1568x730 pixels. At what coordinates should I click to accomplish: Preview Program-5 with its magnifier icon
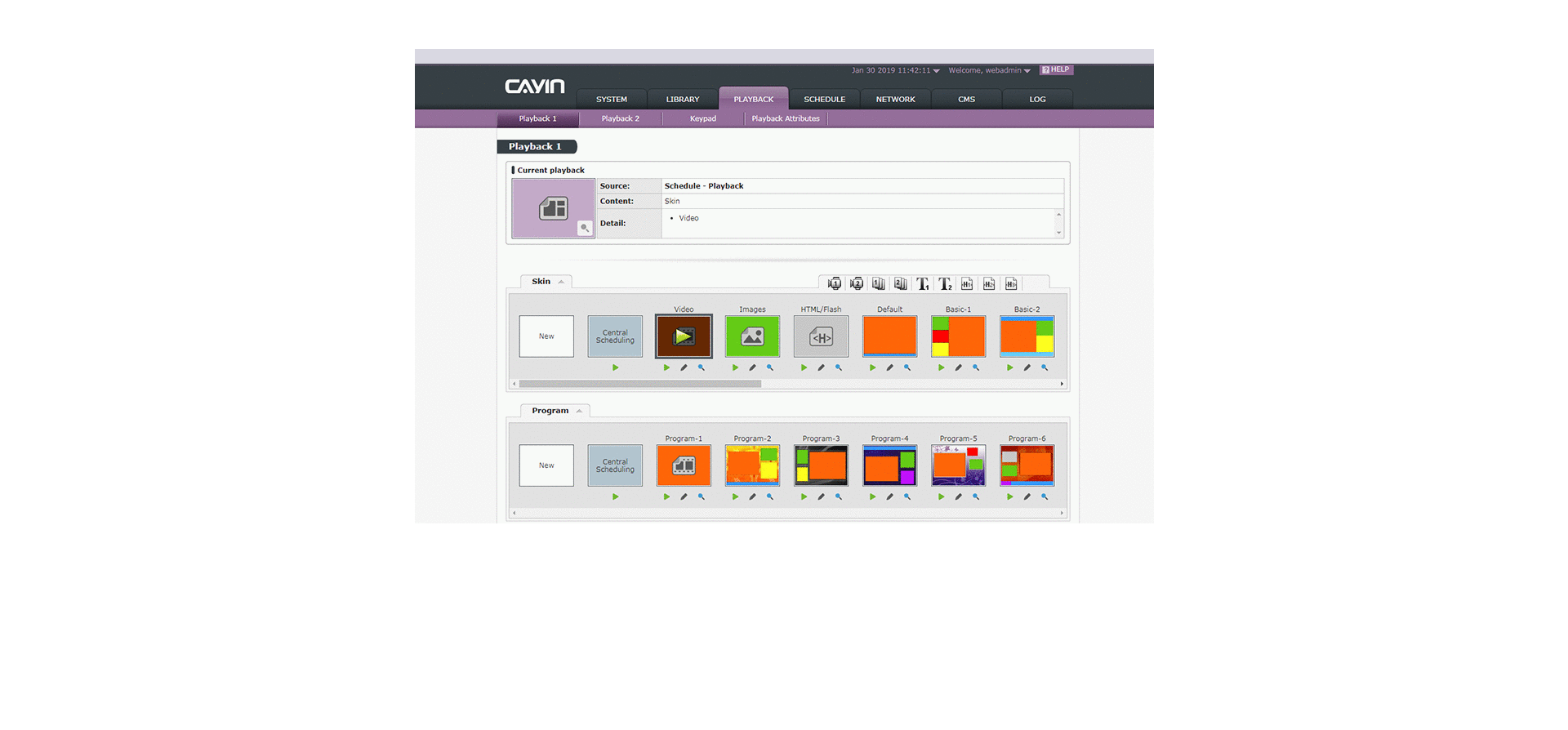(975, 496)
